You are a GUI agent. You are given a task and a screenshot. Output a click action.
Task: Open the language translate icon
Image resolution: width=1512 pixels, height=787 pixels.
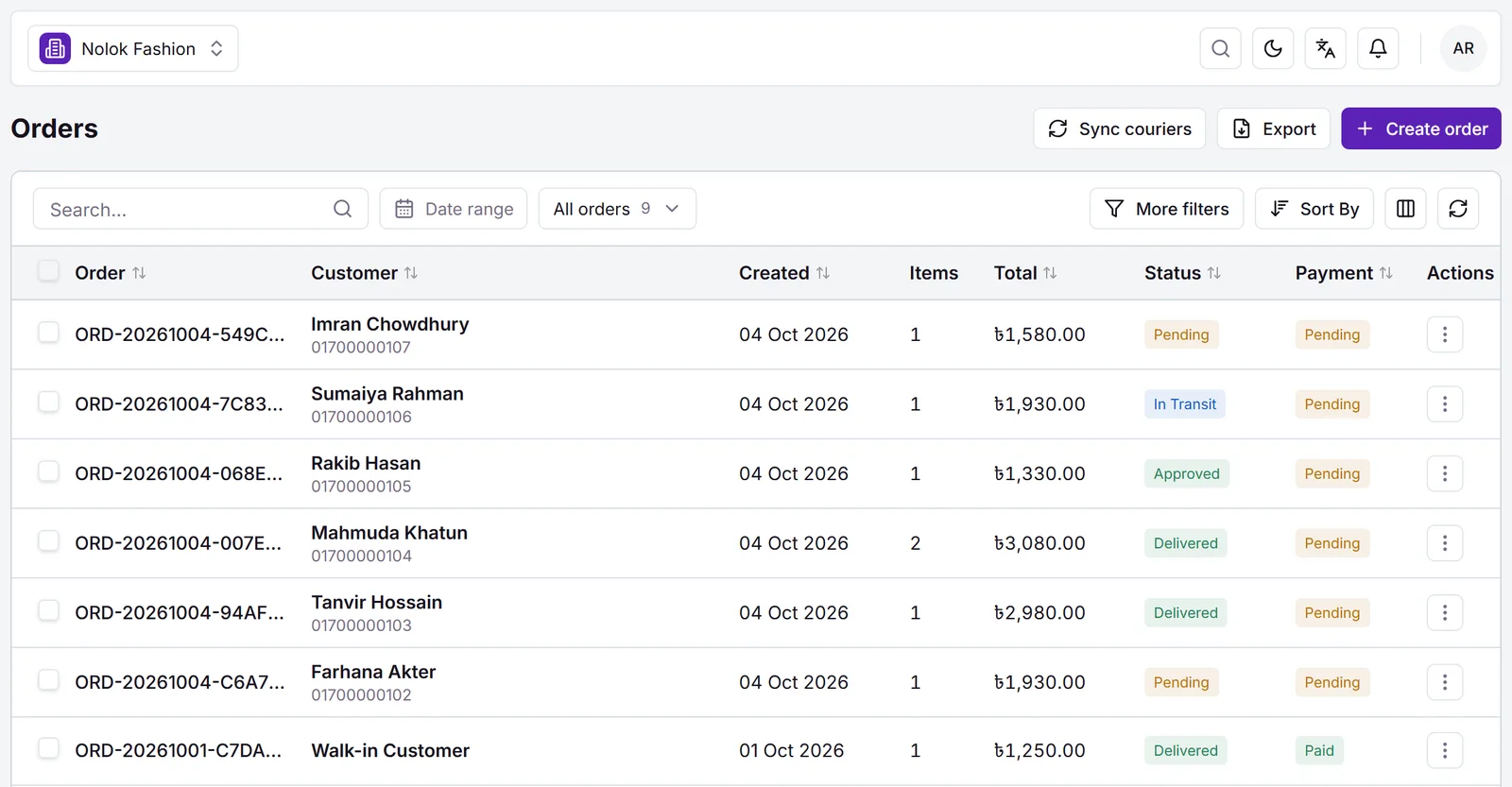pyautogui.click(x=1325, y=48)
